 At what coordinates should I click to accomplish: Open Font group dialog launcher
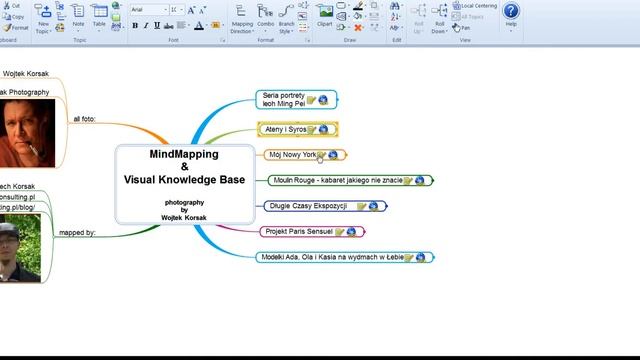tap(222, 40)
